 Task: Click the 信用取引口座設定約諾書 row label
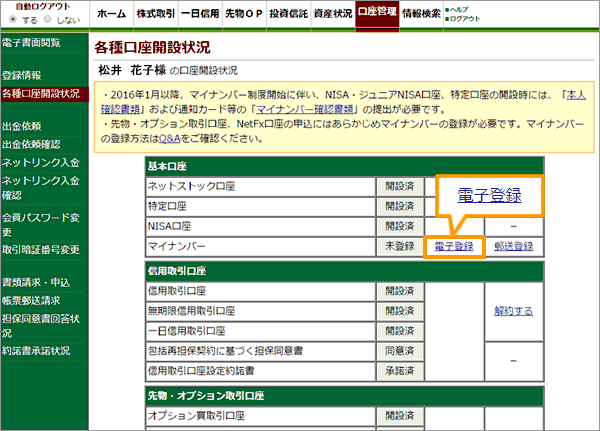(x=201, y=371)
